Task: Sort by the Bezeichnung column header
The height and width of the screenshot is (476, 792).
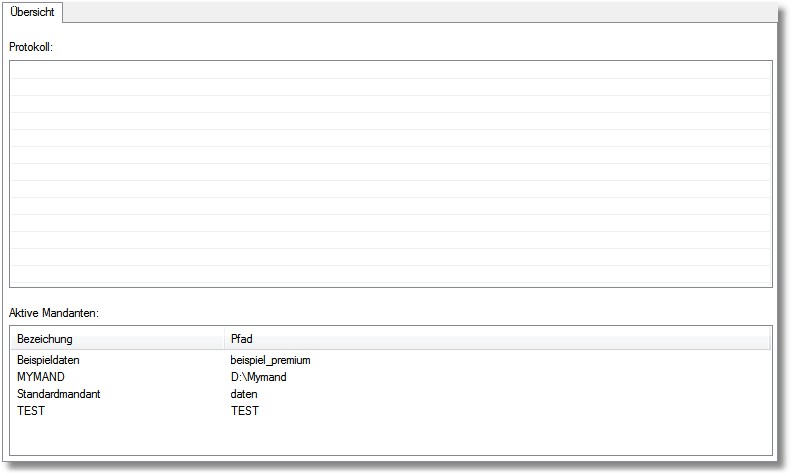Action: pos(45,339)
